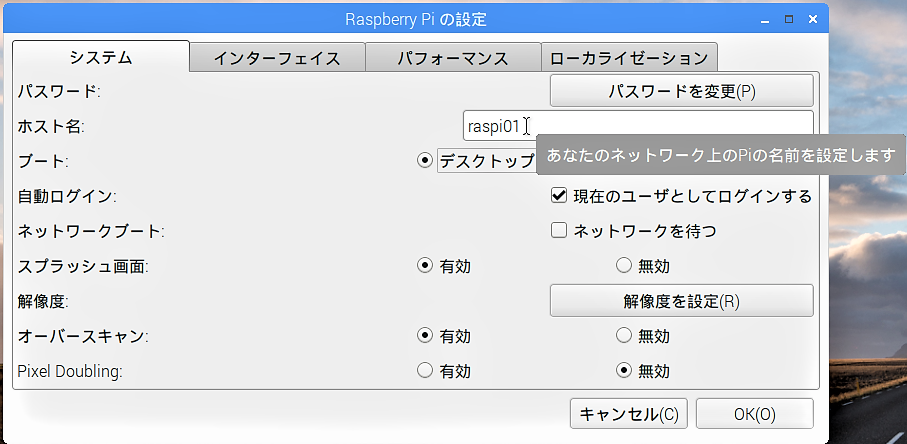Minimize the Raspberry Pi の設定 window
This screenshot has height=444, width=907.
point(765,20)
